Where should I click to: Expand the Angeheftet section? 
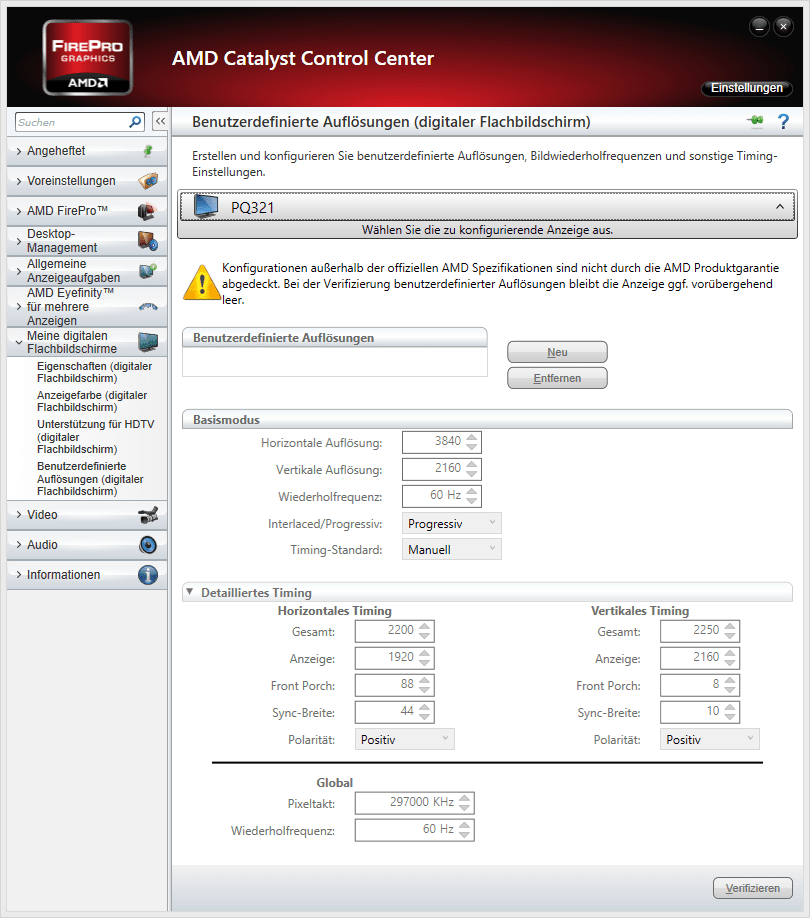click(x=19, y=152)
